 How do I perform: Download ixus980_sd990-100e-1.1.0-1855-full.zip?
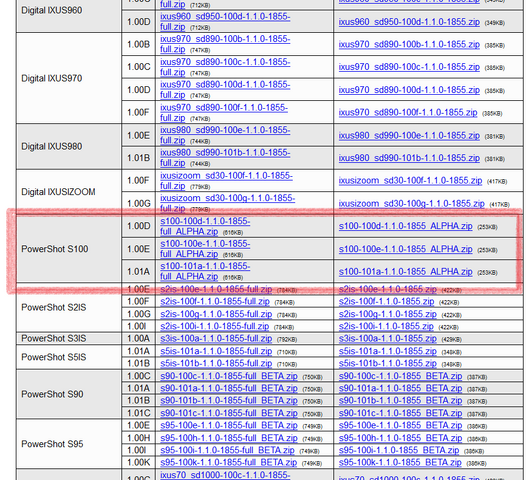[x=225, y=135]
